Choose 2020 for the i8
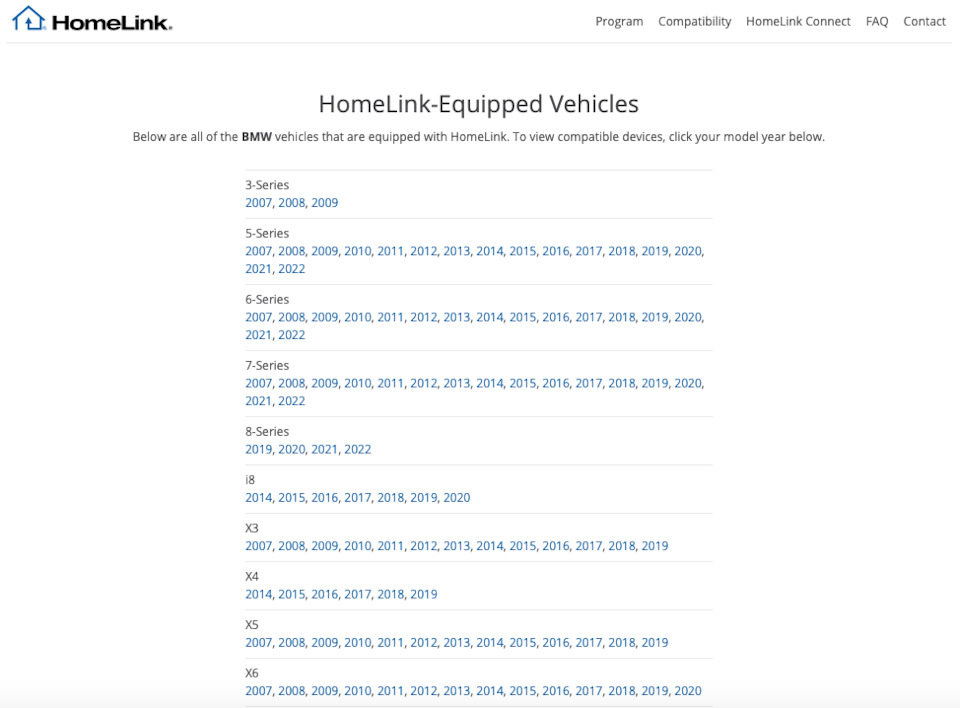Viewport: 960px width, 708px height. [456, 498]
